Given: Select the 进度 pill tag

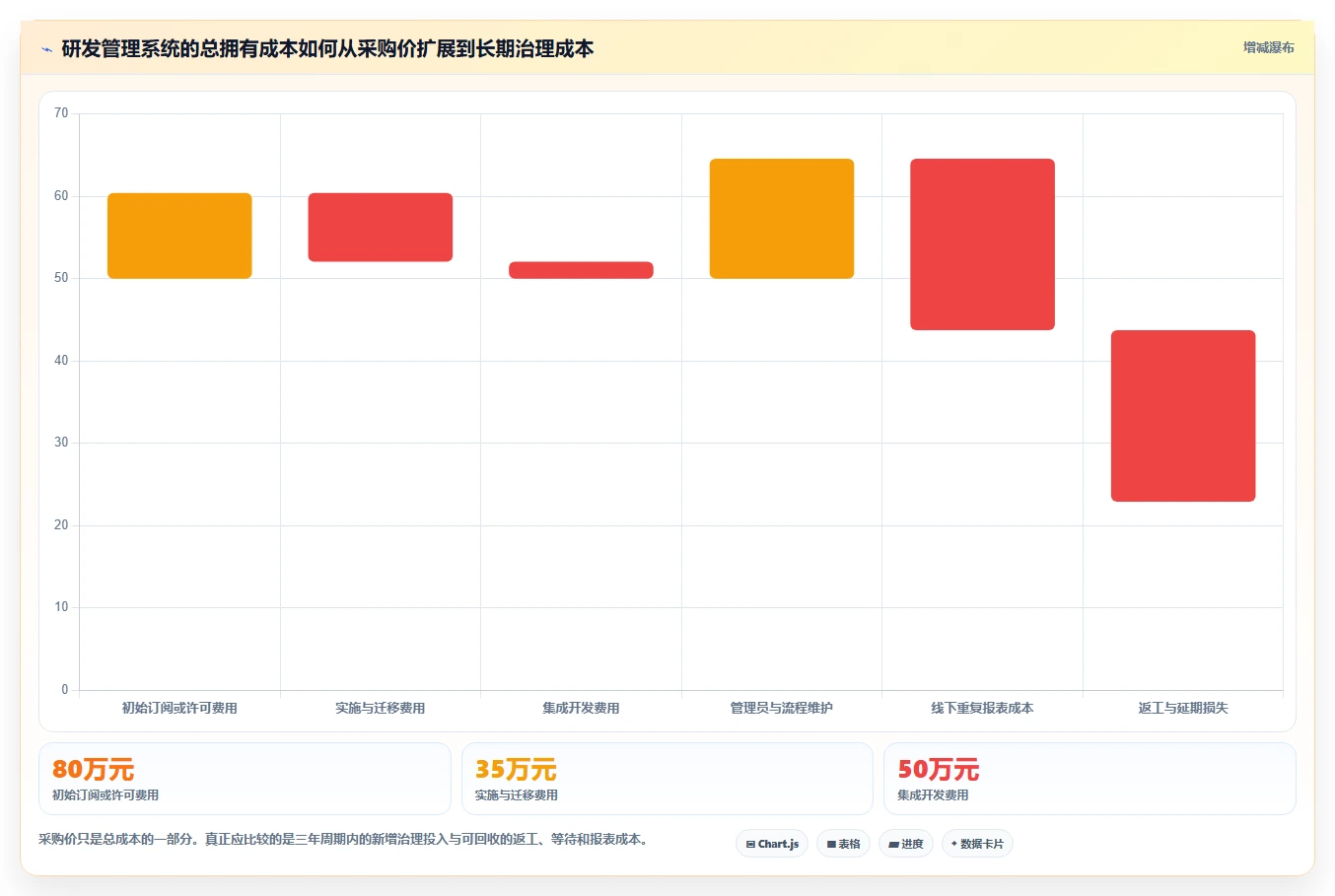Looking at the screenshot, I should pos(906,844).
